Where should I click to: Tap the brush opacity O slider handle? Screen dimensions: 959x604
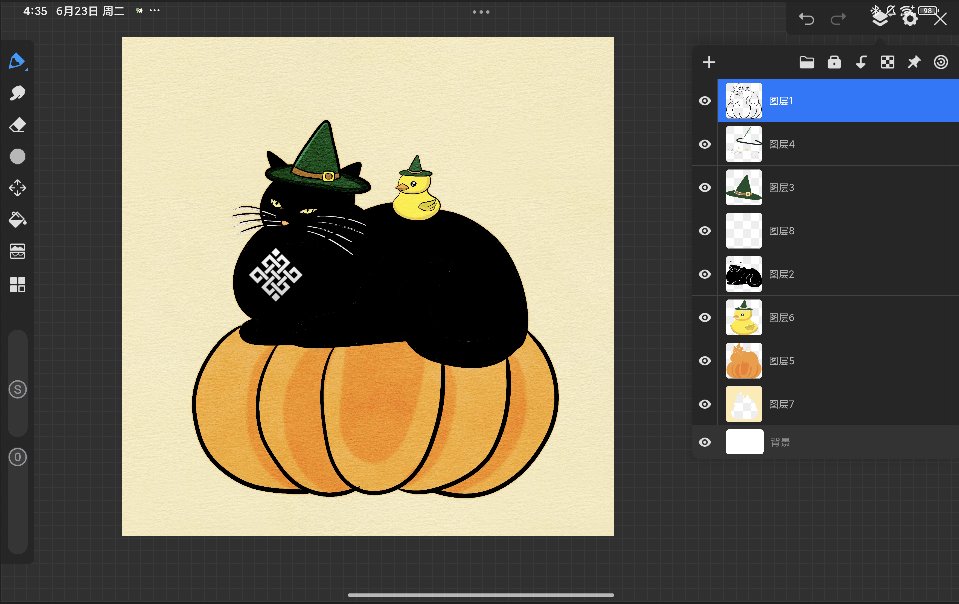(18, 457)
